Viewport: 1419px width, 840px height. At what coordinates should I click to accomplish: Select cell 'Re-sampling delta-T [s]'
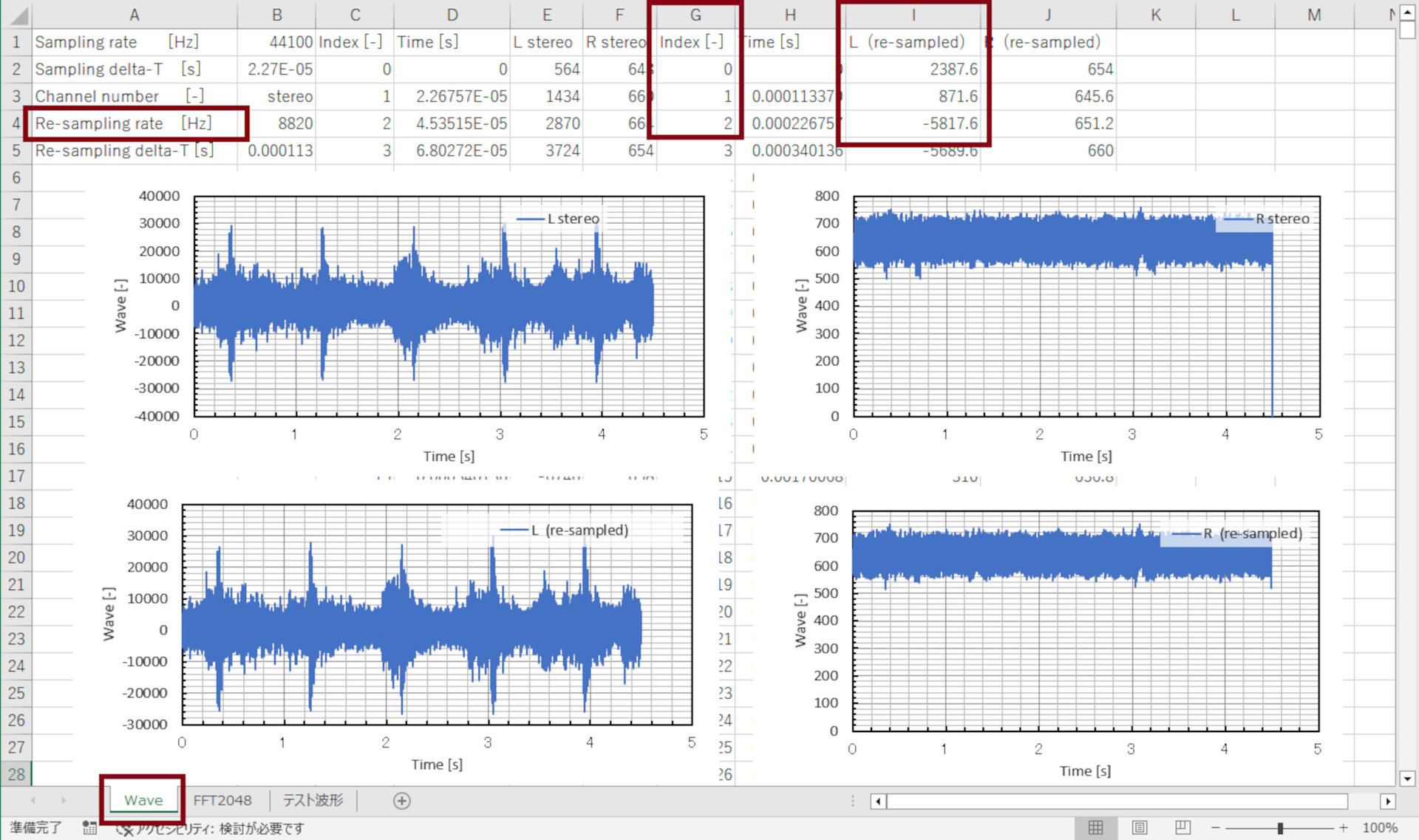134,151
